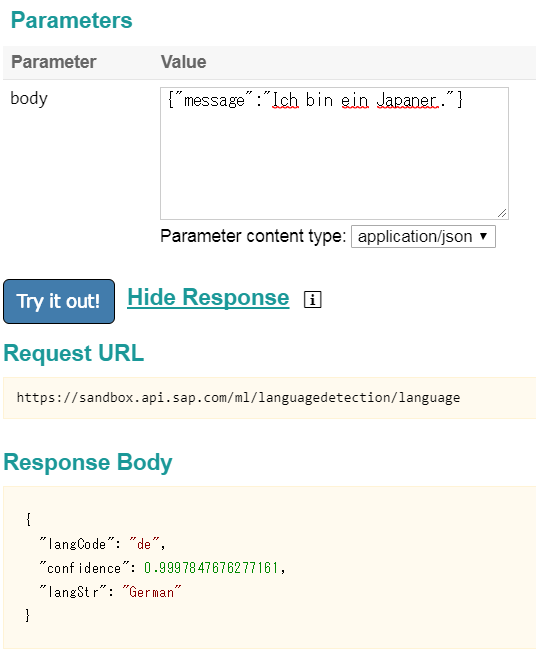Click inside the body JSON text area
This screenshot has height=658, width=536.
(334, 154)
